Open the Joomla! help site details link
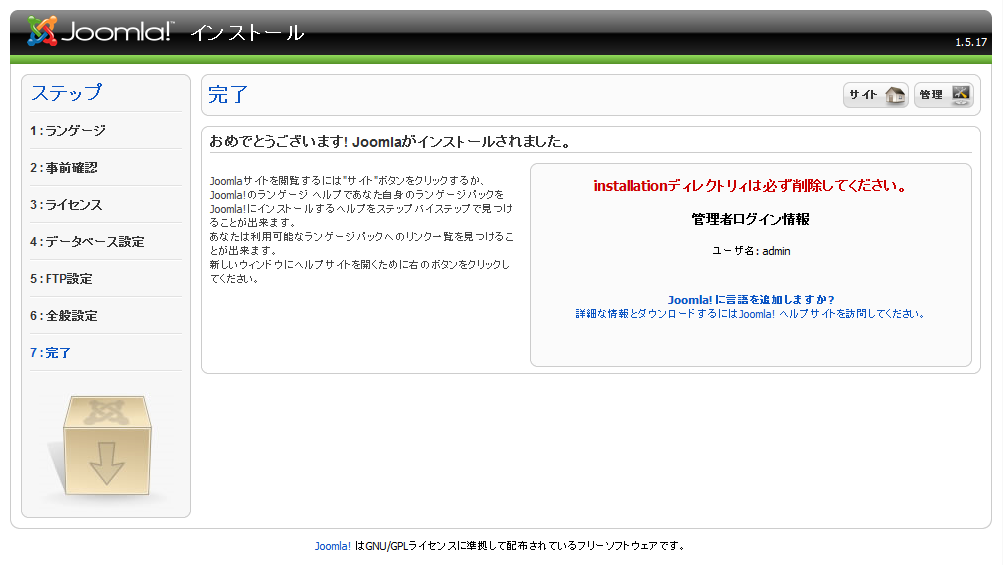 coord(750,314)
